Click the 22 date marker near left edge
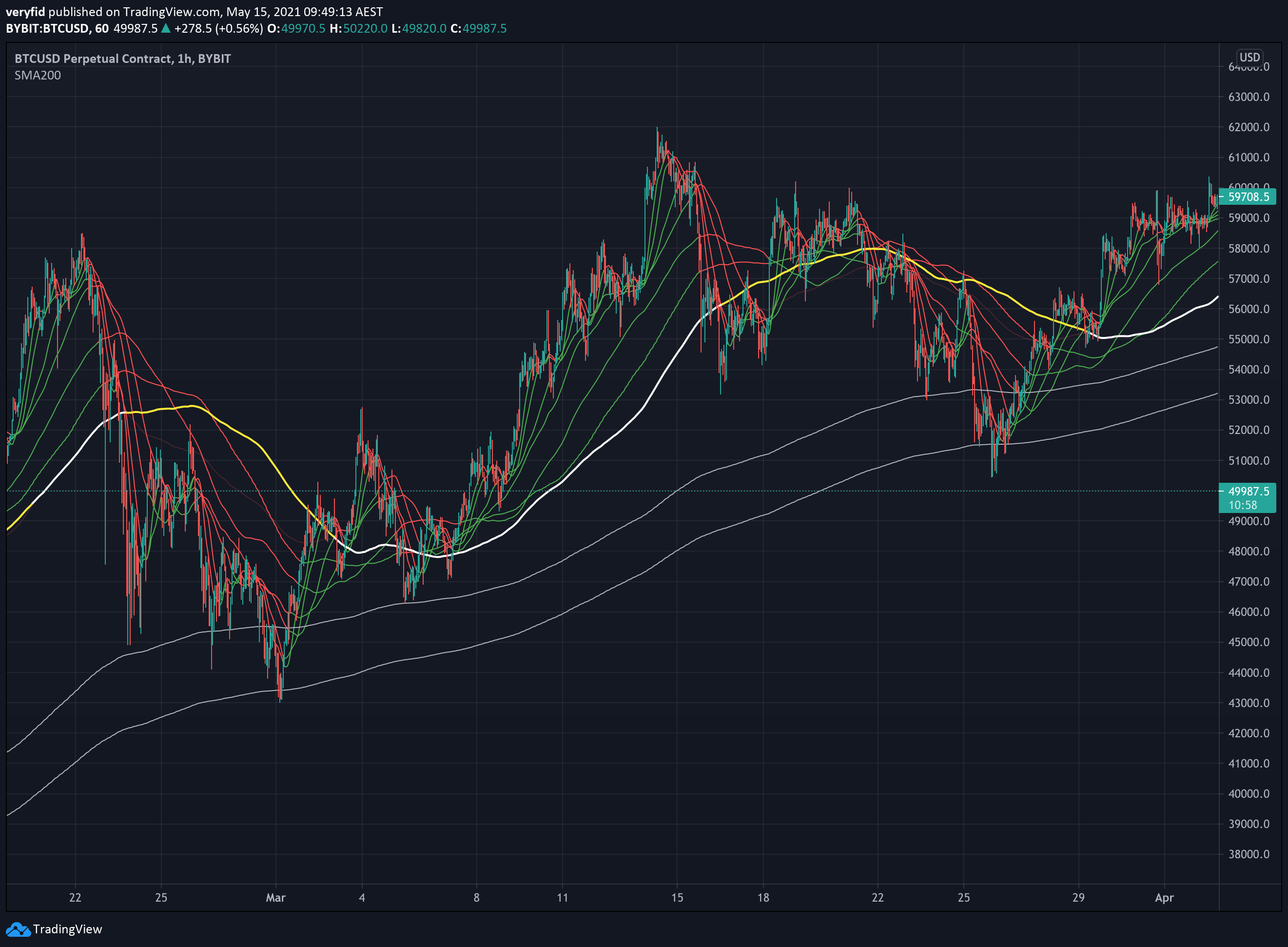This screenshot has height=947, width=1288. [x=75, y=898]
